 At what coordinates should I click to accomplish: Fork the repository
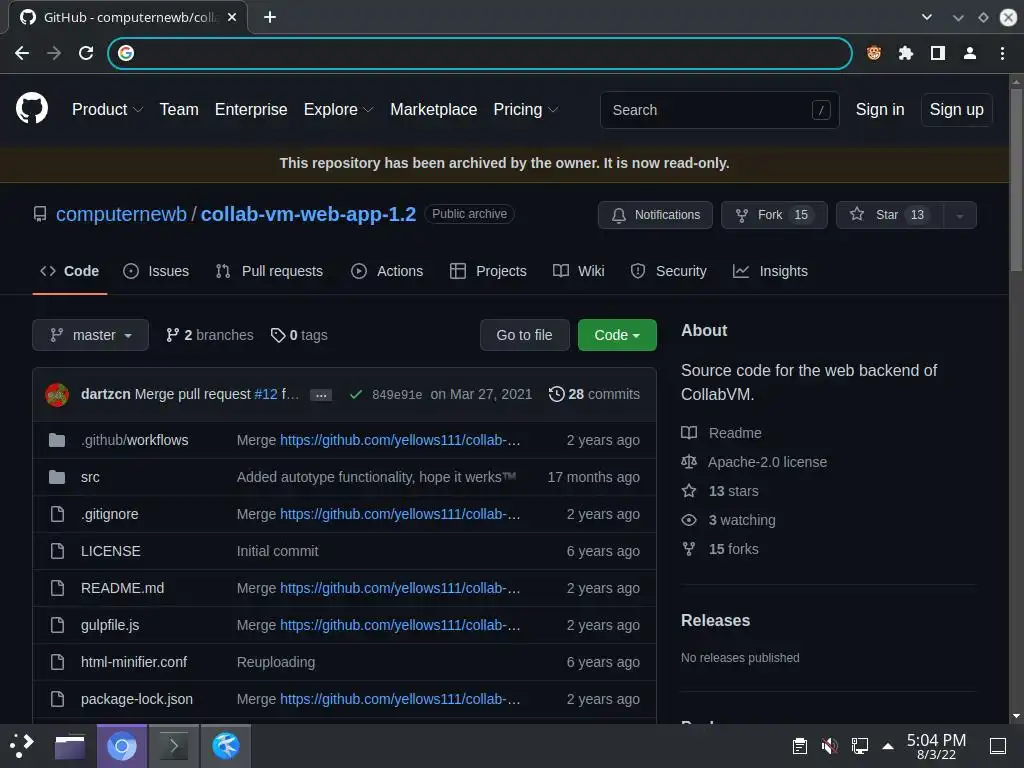coord(774,215)
